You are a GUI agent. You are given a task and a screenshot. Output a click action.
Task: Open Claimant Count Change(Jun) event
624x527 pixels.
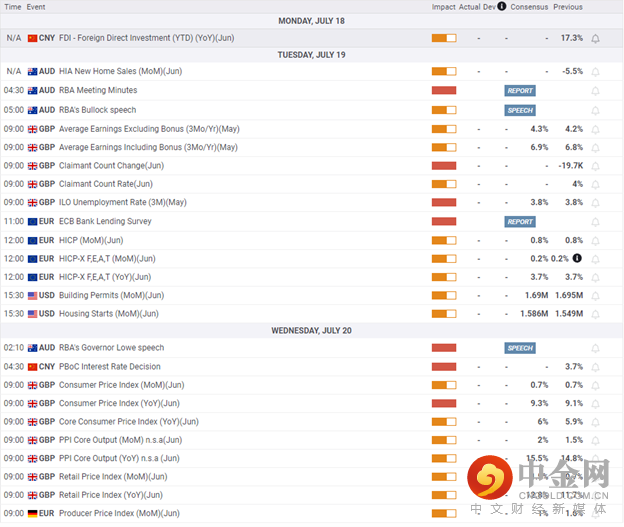[x=111, y=166]
